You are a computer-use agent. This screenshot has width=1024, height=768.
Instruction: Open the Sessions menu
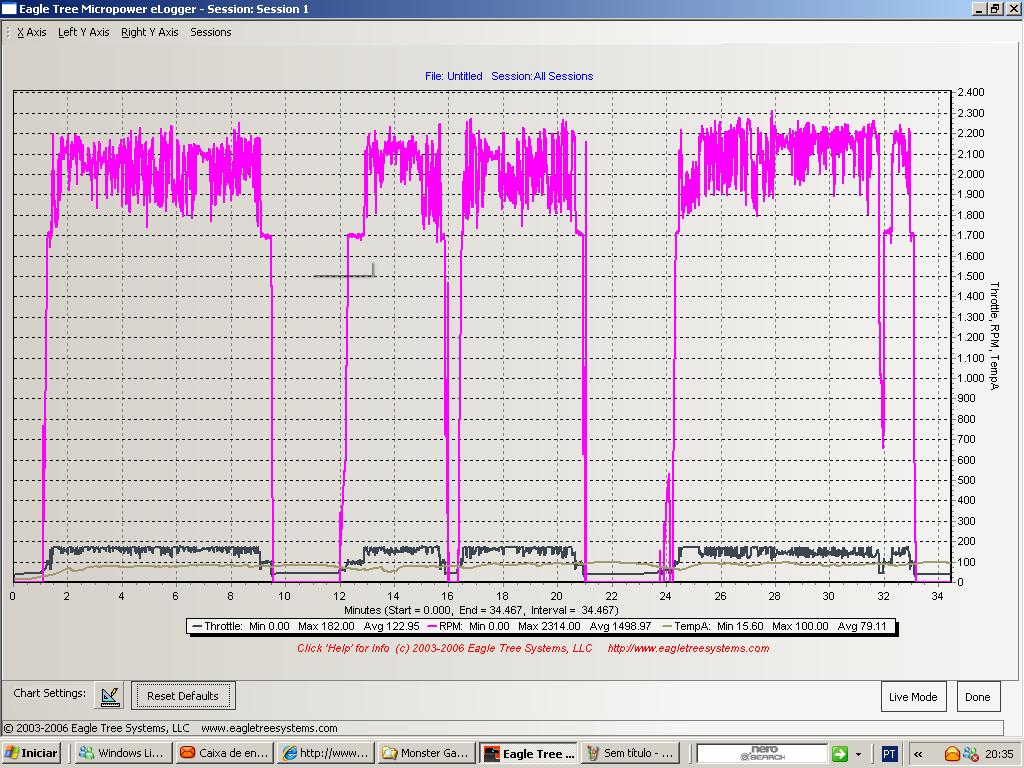coord(211,32)
